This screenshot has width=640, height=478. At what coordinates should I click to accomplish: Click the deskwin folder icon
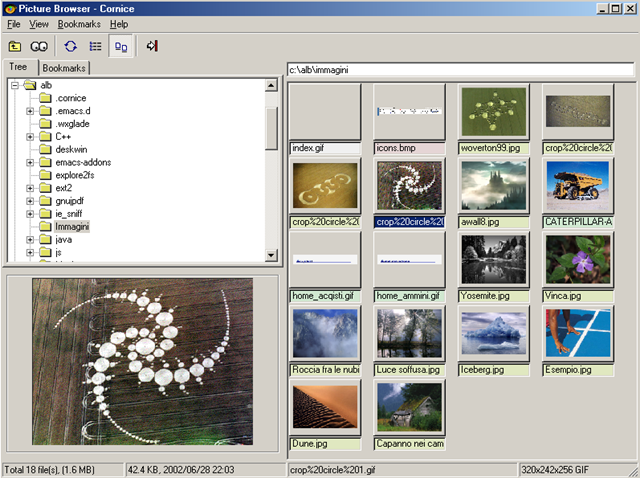[x=46, y=149]
